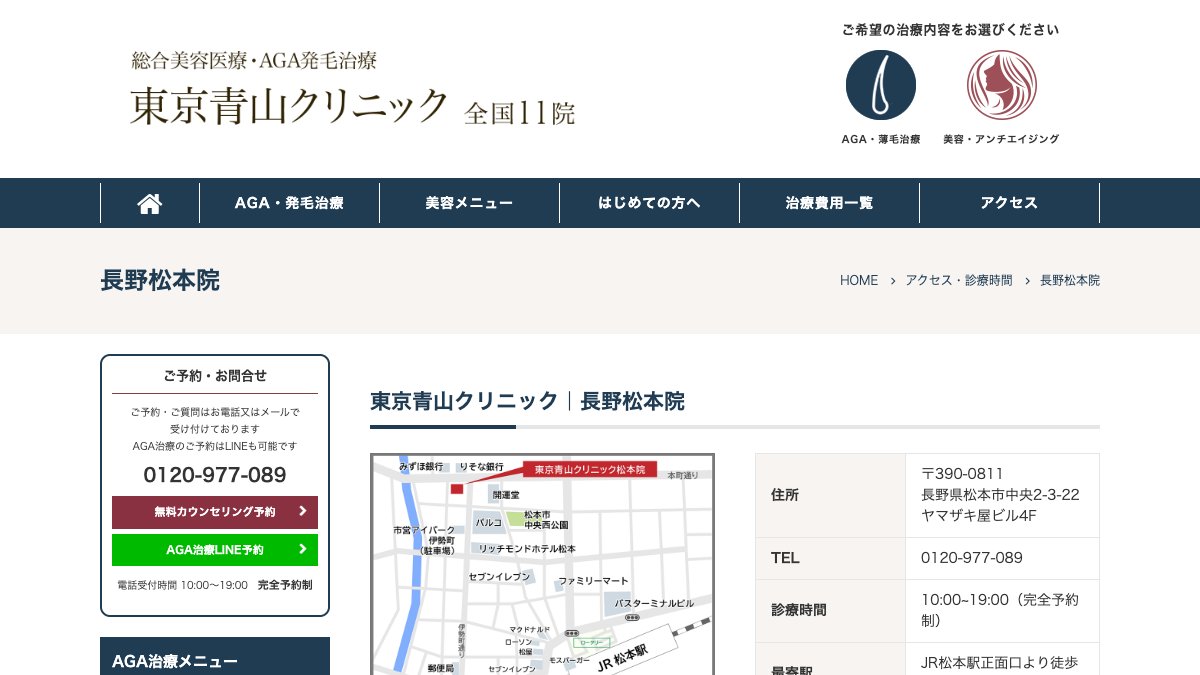This screenshot has height=675, width=1200.
Task: Select the AGA・薄毛治療 hair icon
Action: 881,85
